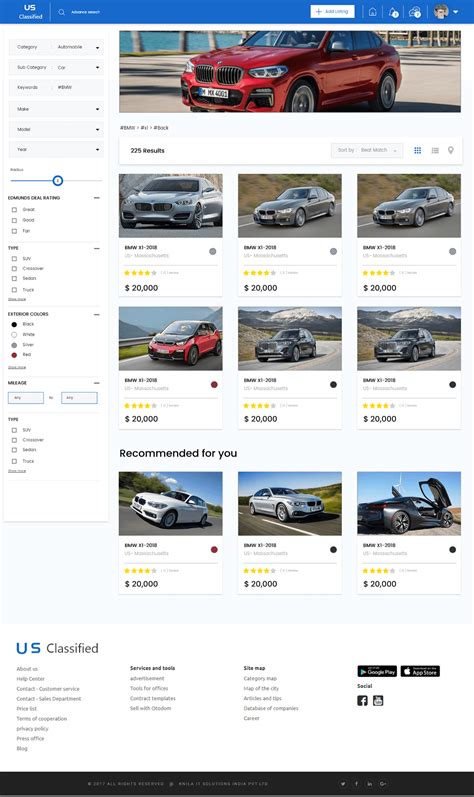
Task: Collapse the Exterior Colors section
Action: [x=97, y=315]
